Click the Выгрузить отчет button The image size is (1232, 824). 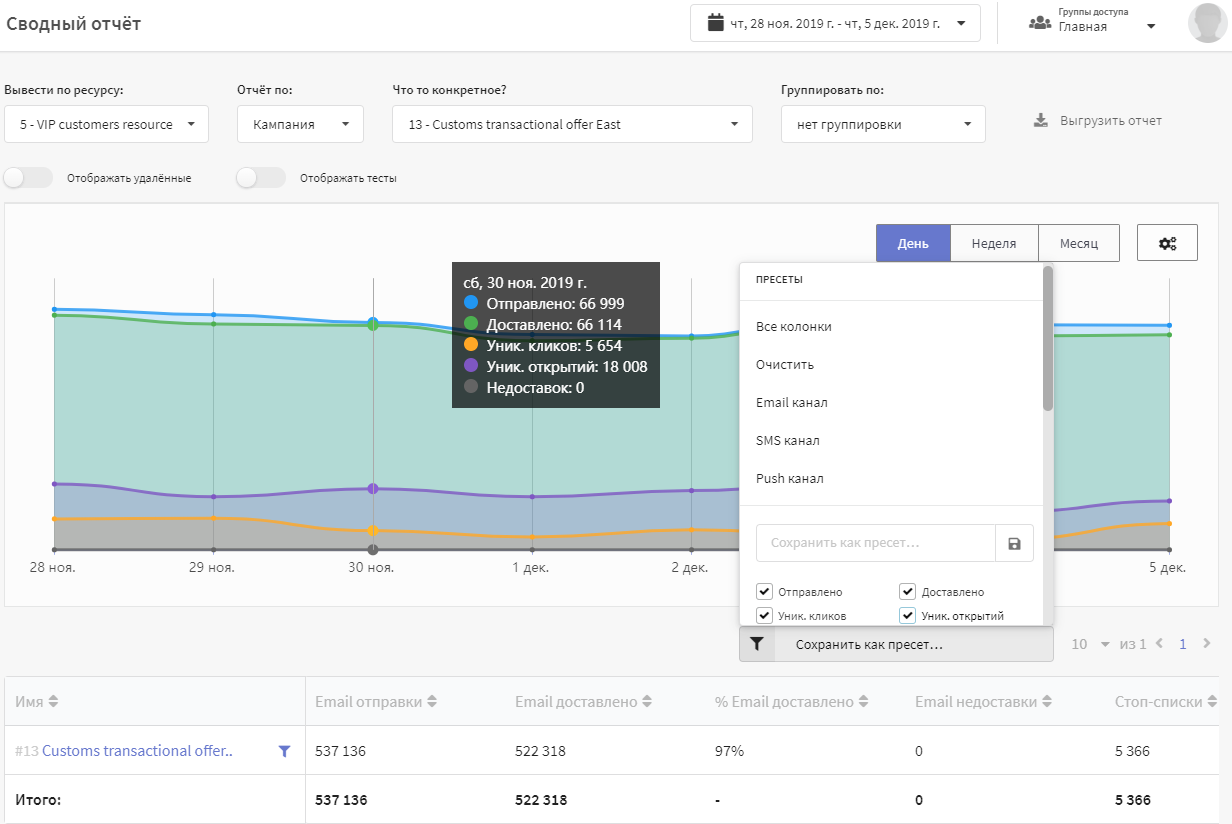pos(1098,121)
